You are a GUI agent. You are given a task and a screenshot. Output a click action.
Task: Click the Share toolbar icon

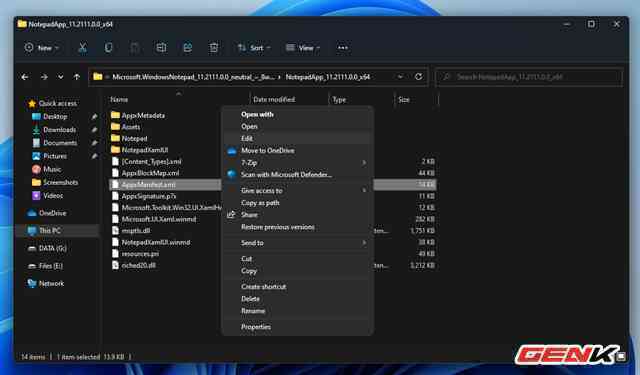click(x=187, y=48)
